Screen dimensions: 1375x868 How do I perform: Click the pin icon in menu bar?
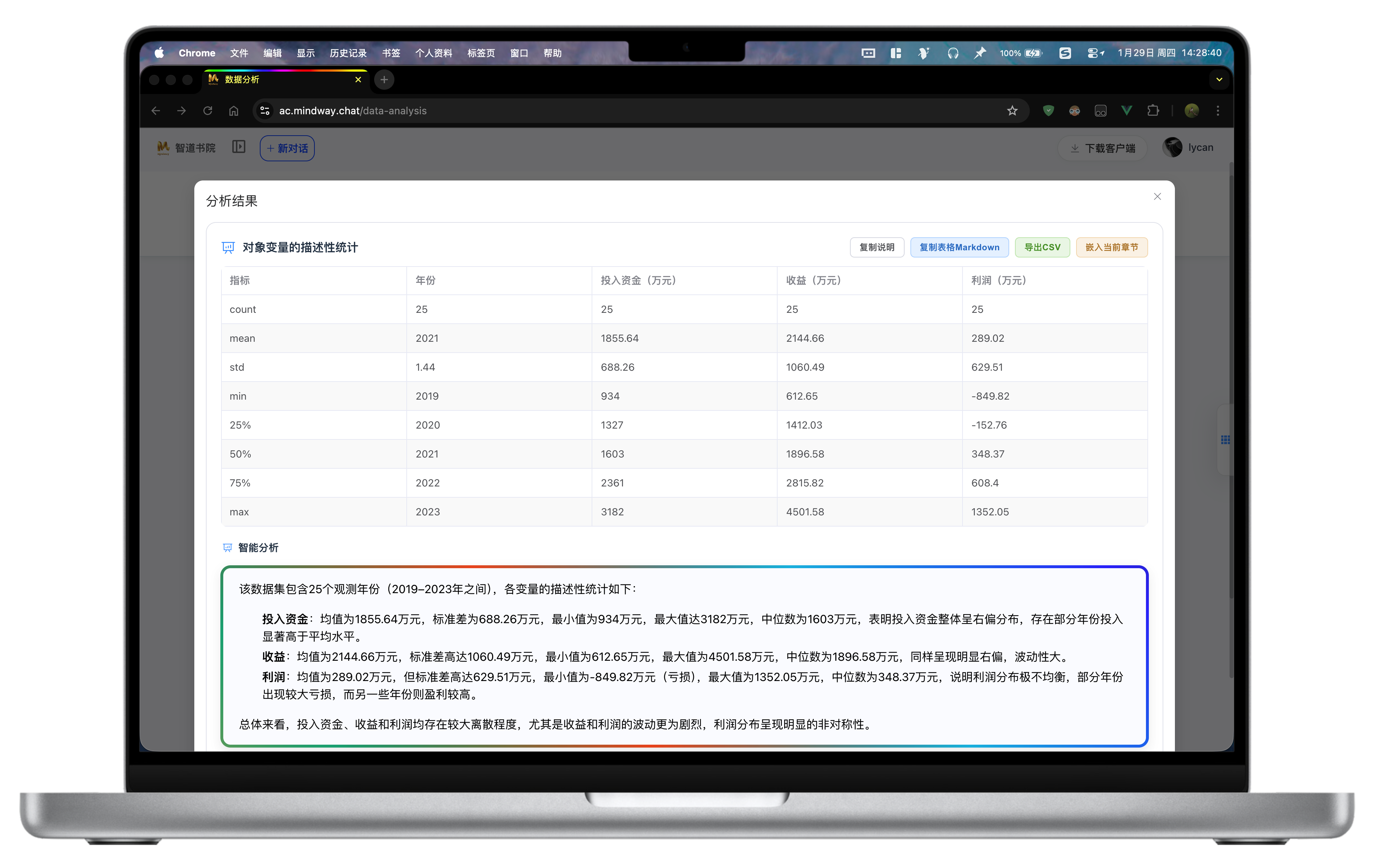click(x=980, y=53)
